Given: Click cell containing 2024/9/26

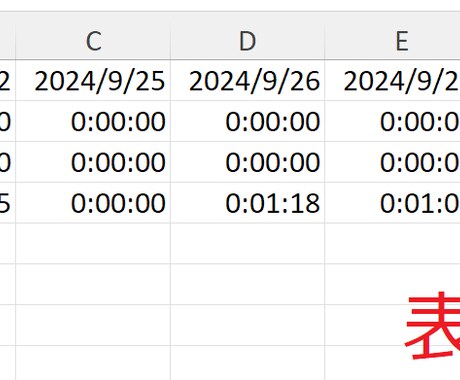Looking at the screenshot, I should (x=248, y=81).
